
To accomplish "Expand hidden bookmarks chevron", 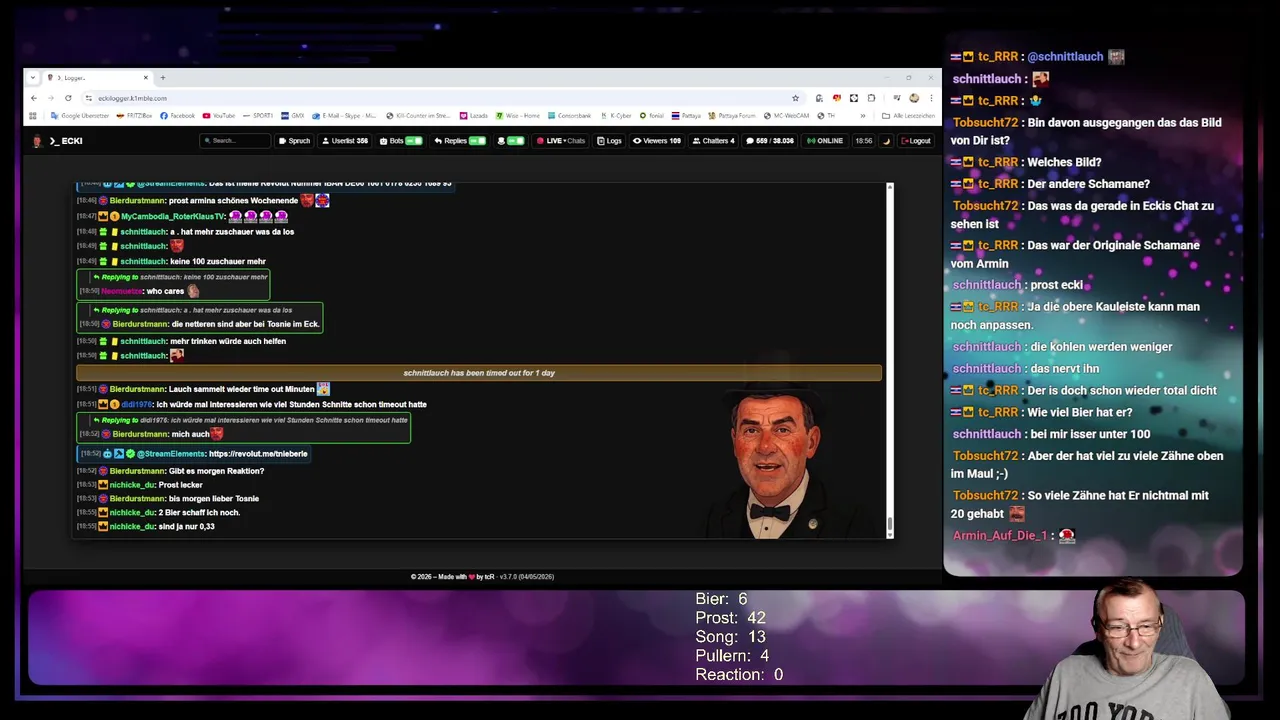I will point(863,116).
